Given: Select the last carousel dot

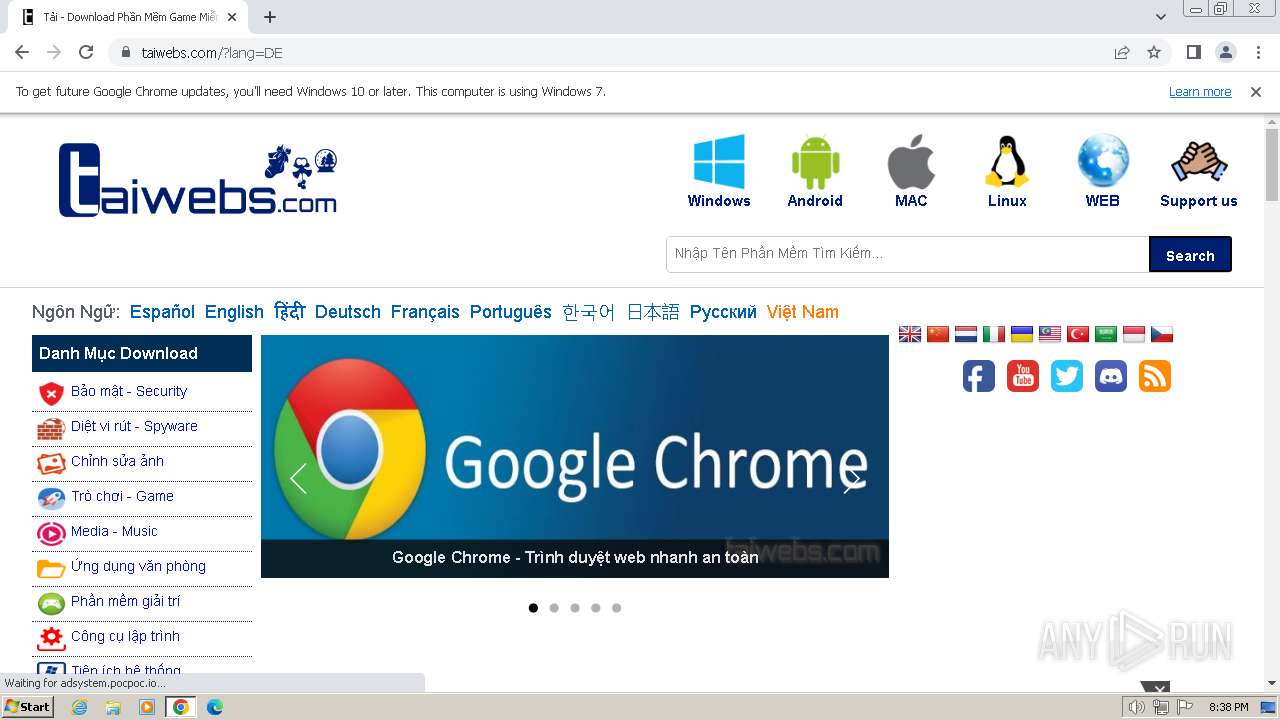Looking at the screenshot, I should 616,608.
